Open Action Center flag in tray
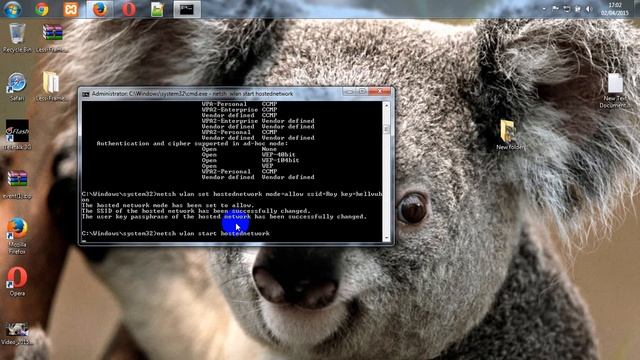This screenshot has height=360, width=640. (556, 9)
